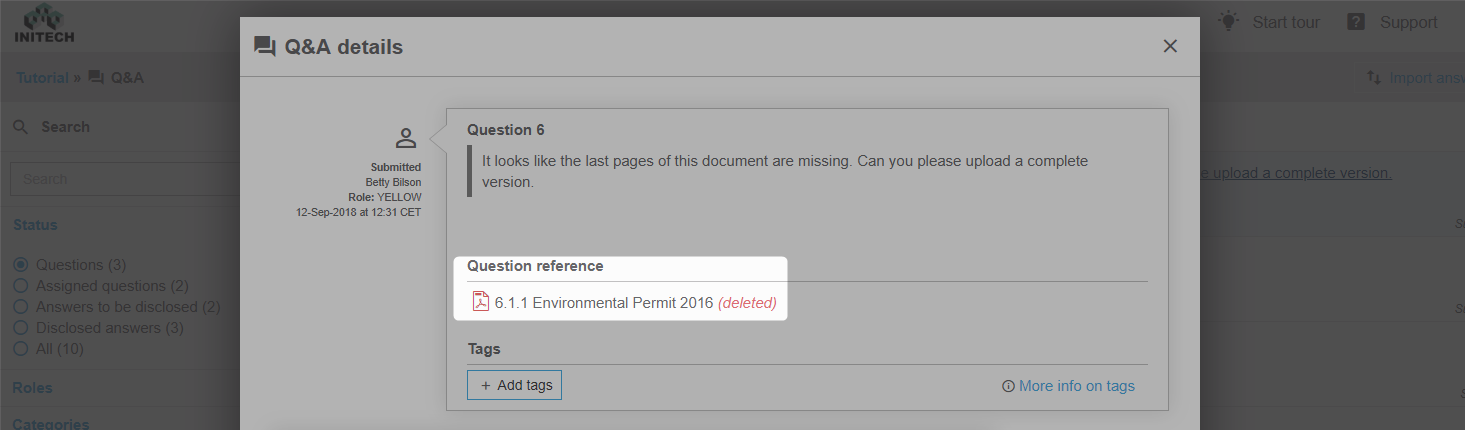Viewport: 1465px width, 430px height.
Task: Click the info icon beside More info on tags
Action: pos(1008,386)
